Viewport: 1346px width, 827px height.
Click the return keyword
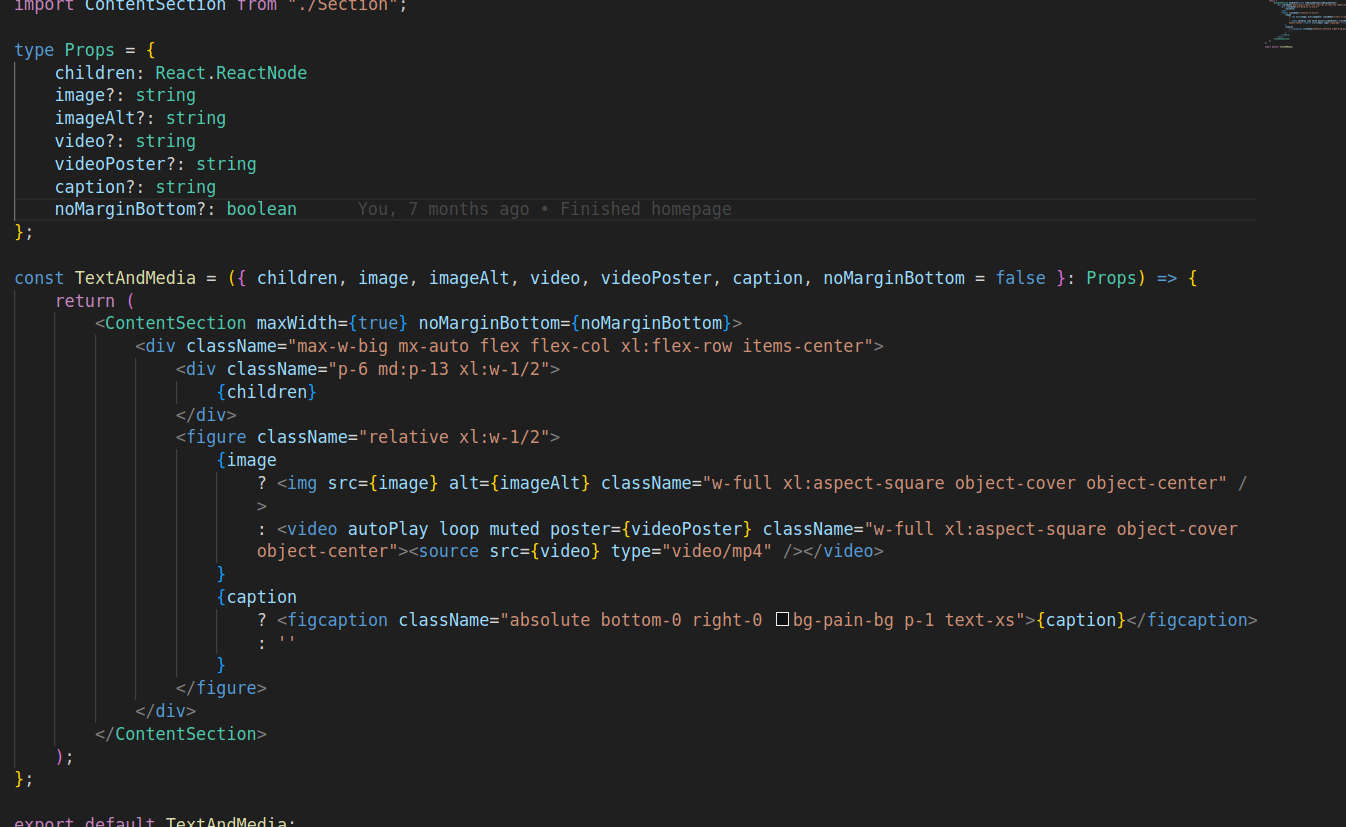[x=85, y=301]
